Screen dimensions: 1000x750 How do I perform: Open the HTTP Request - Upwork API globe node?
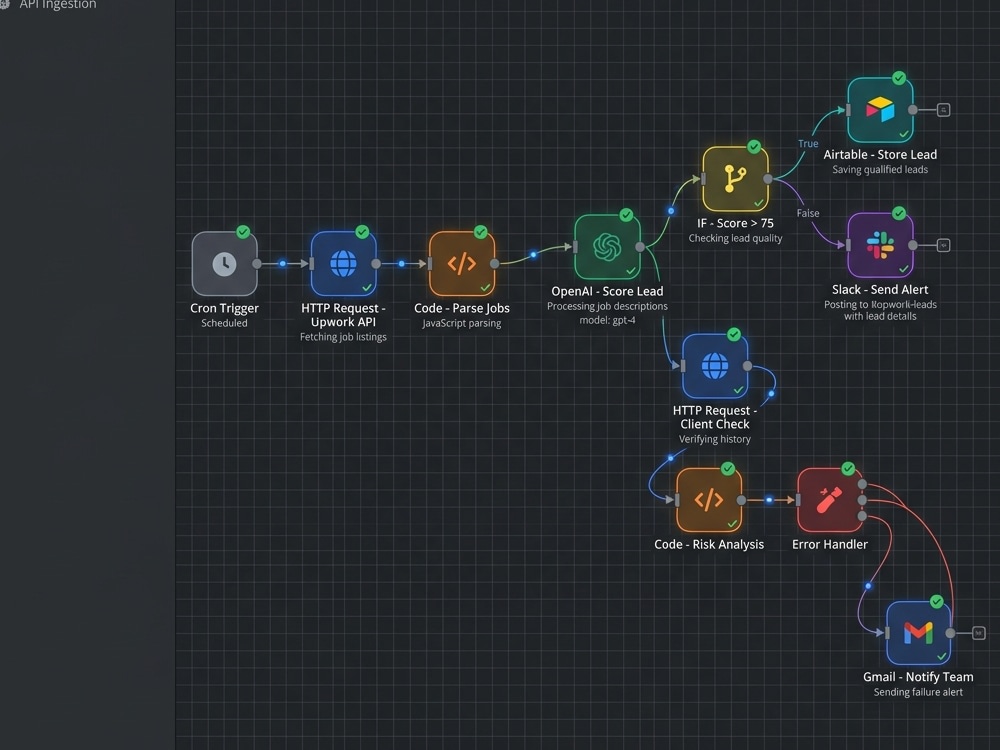click(x=343, y=263)
